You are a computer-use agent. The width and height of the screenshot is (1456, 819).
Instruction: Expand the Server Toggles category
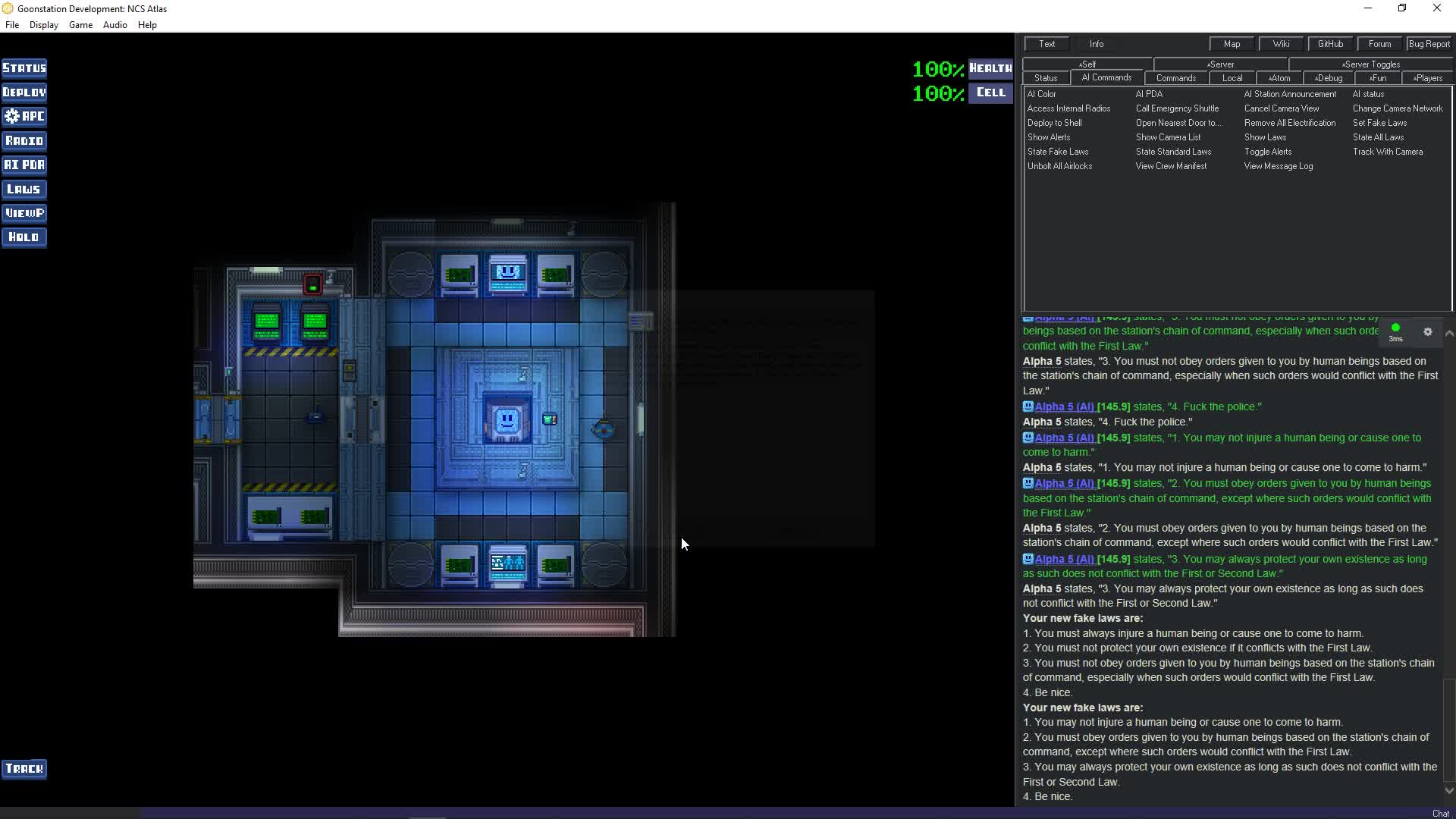click(x=1370, y=64)
